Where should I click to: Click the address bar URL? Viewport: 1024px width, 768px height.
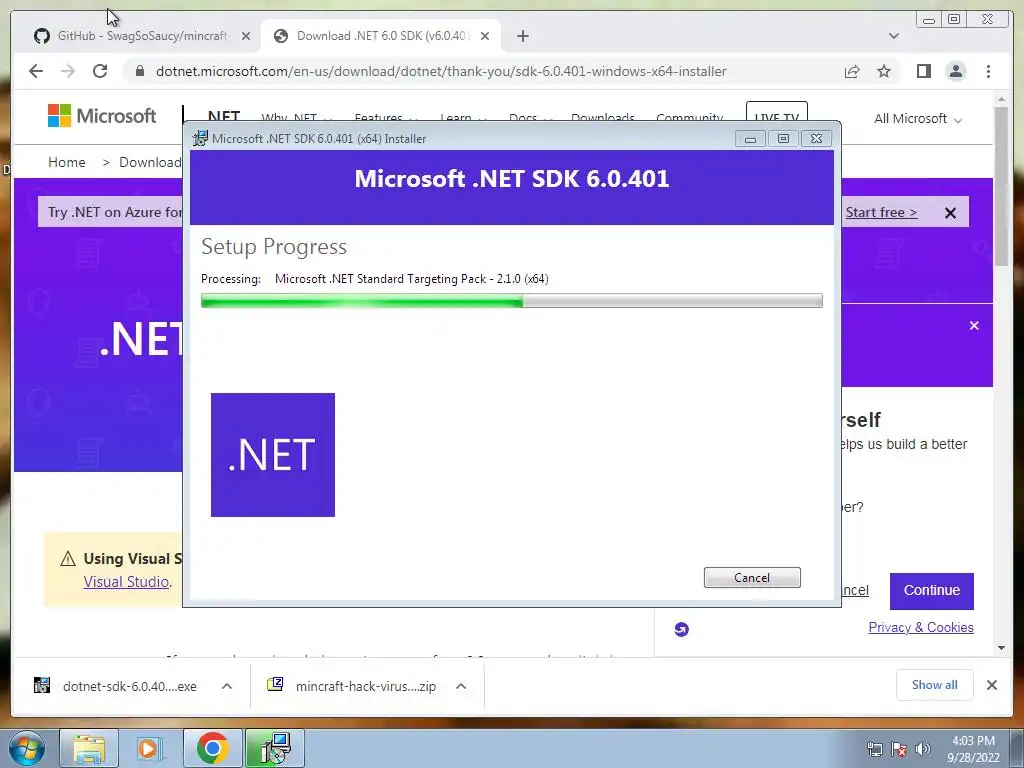point(441,71)
